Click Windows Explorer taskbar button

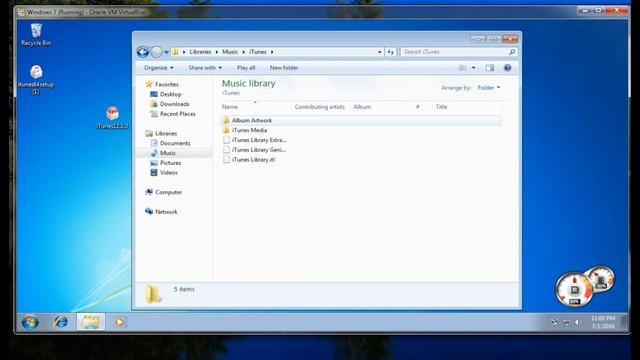[x=91, y=322]
